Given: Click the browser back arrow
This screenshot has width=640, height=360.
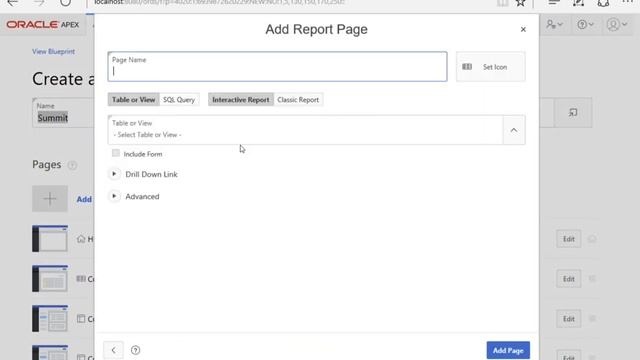Looking at the screenshot, I should [x=13, y=2].
